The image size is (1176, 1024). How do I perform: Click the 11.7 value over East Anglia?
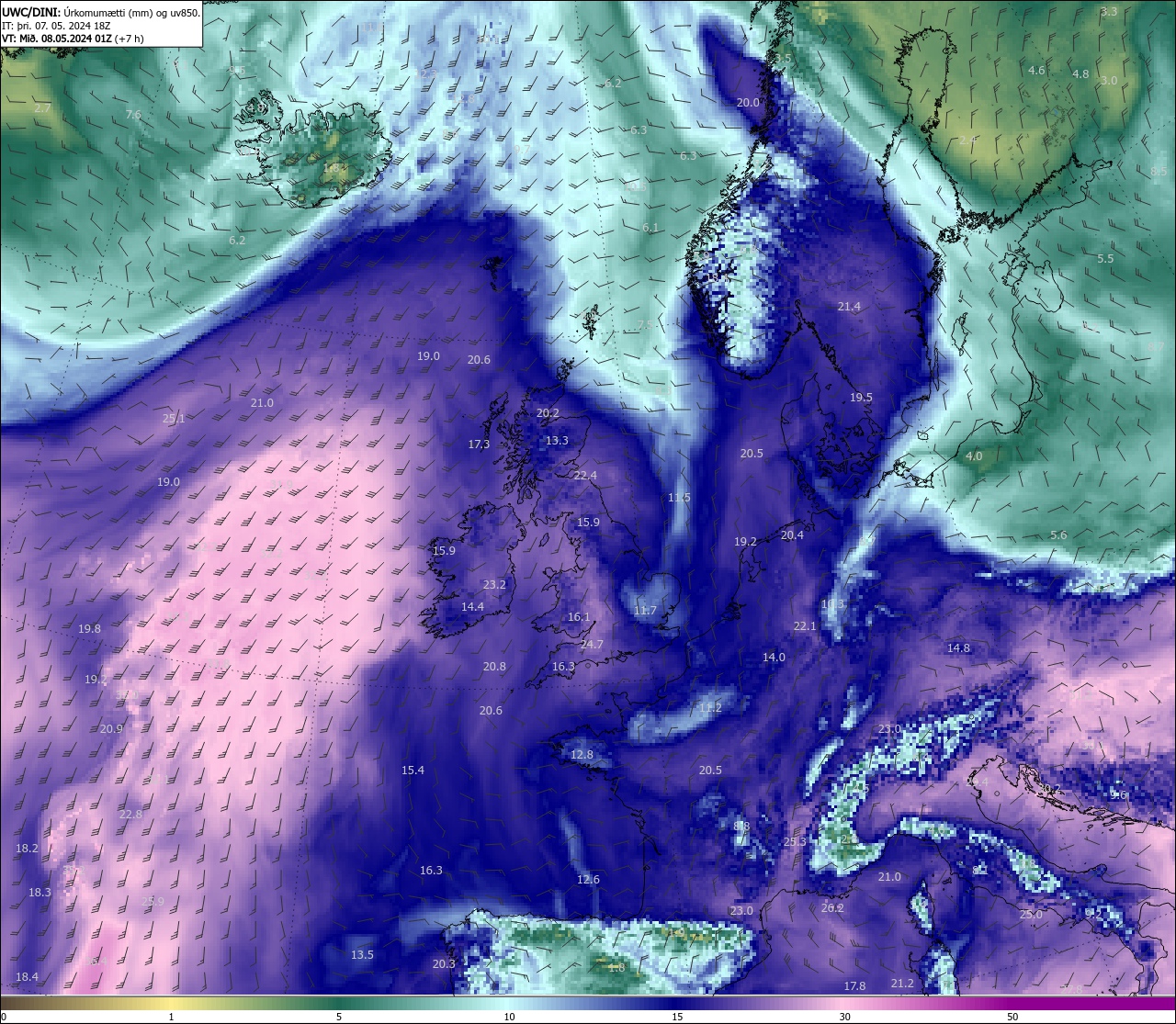pos(645,611)
